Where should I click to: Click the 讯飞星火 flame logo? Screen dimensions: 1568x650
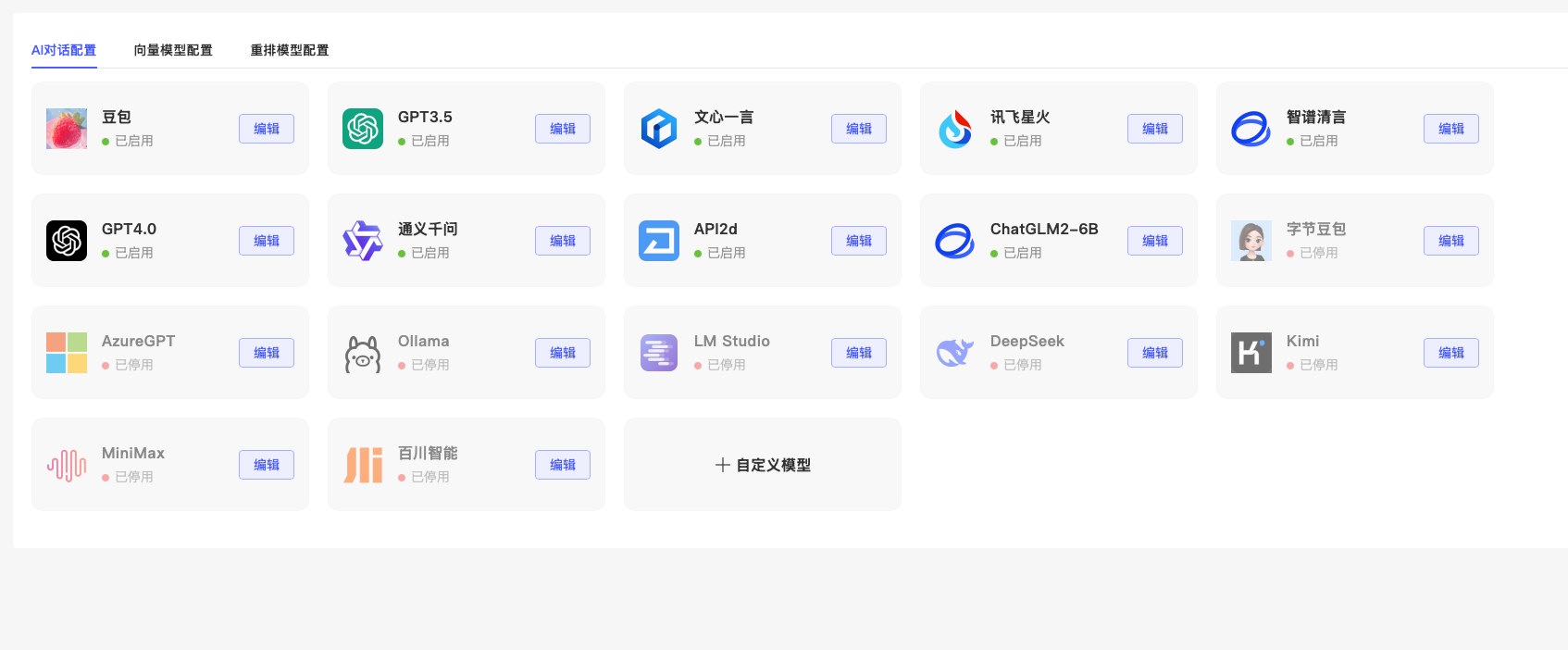[x=955, y=129]
